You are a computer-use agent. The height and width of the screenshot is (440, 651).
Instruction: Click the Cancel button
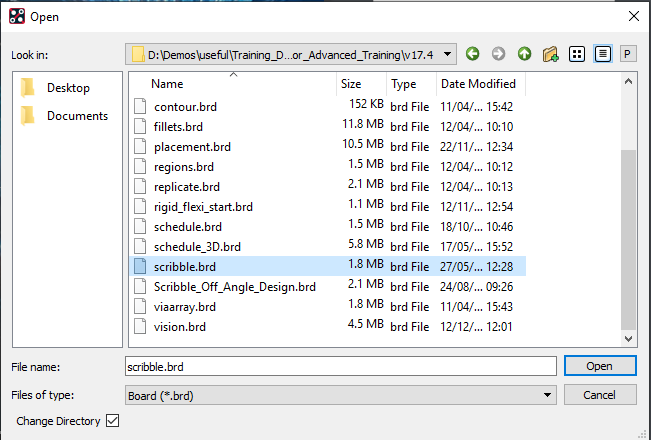pyautogui.click(x=600, y=395)
